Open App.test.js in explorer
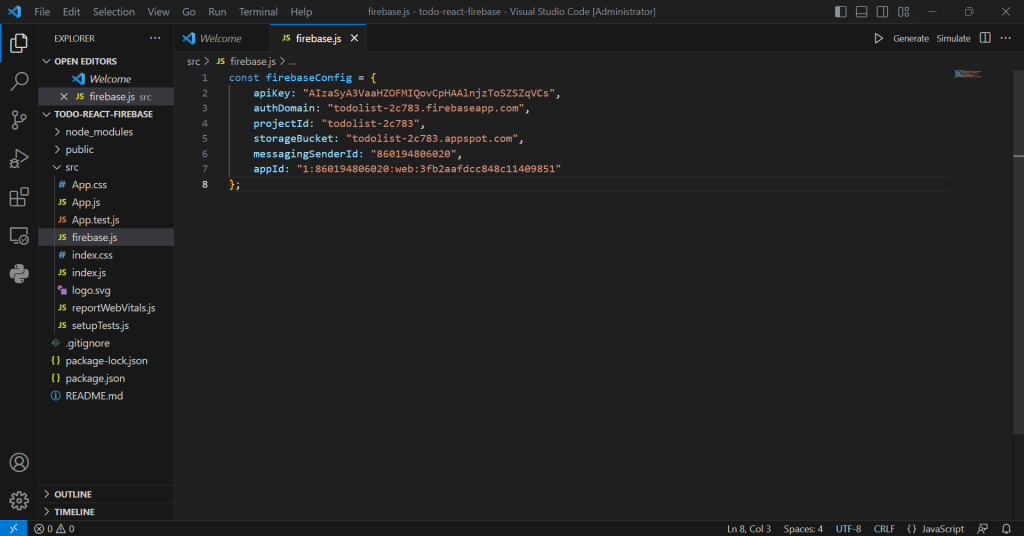 [106, 220]
